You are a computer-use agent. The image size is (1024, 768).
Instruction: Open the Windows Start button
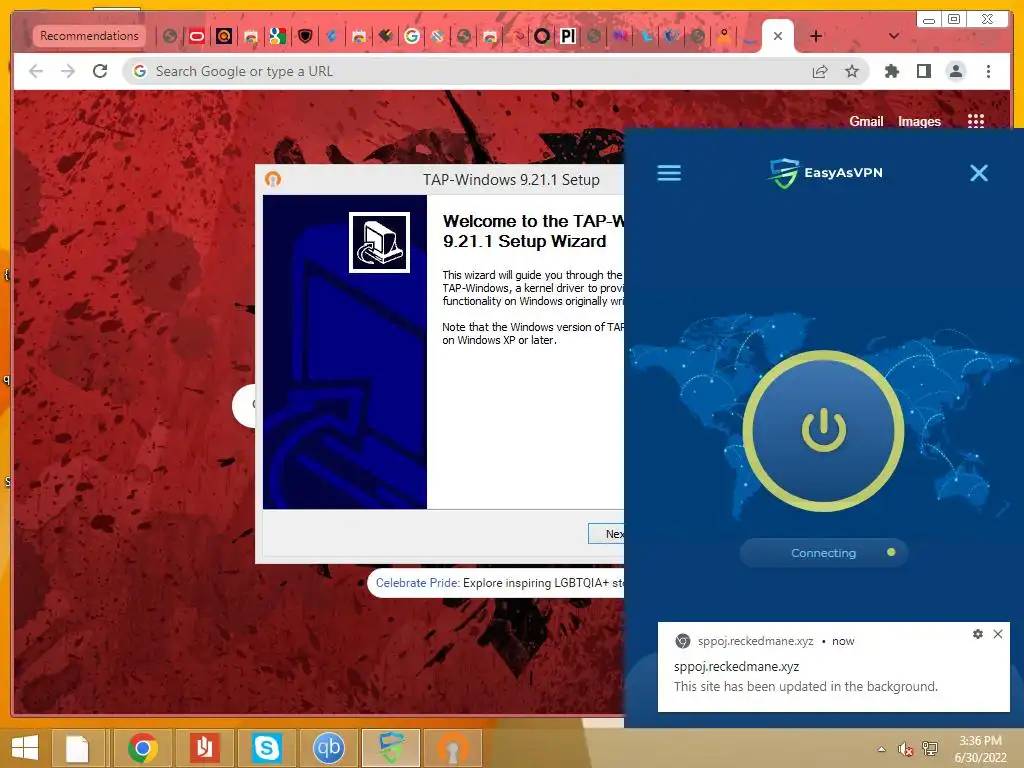point(25,748)
